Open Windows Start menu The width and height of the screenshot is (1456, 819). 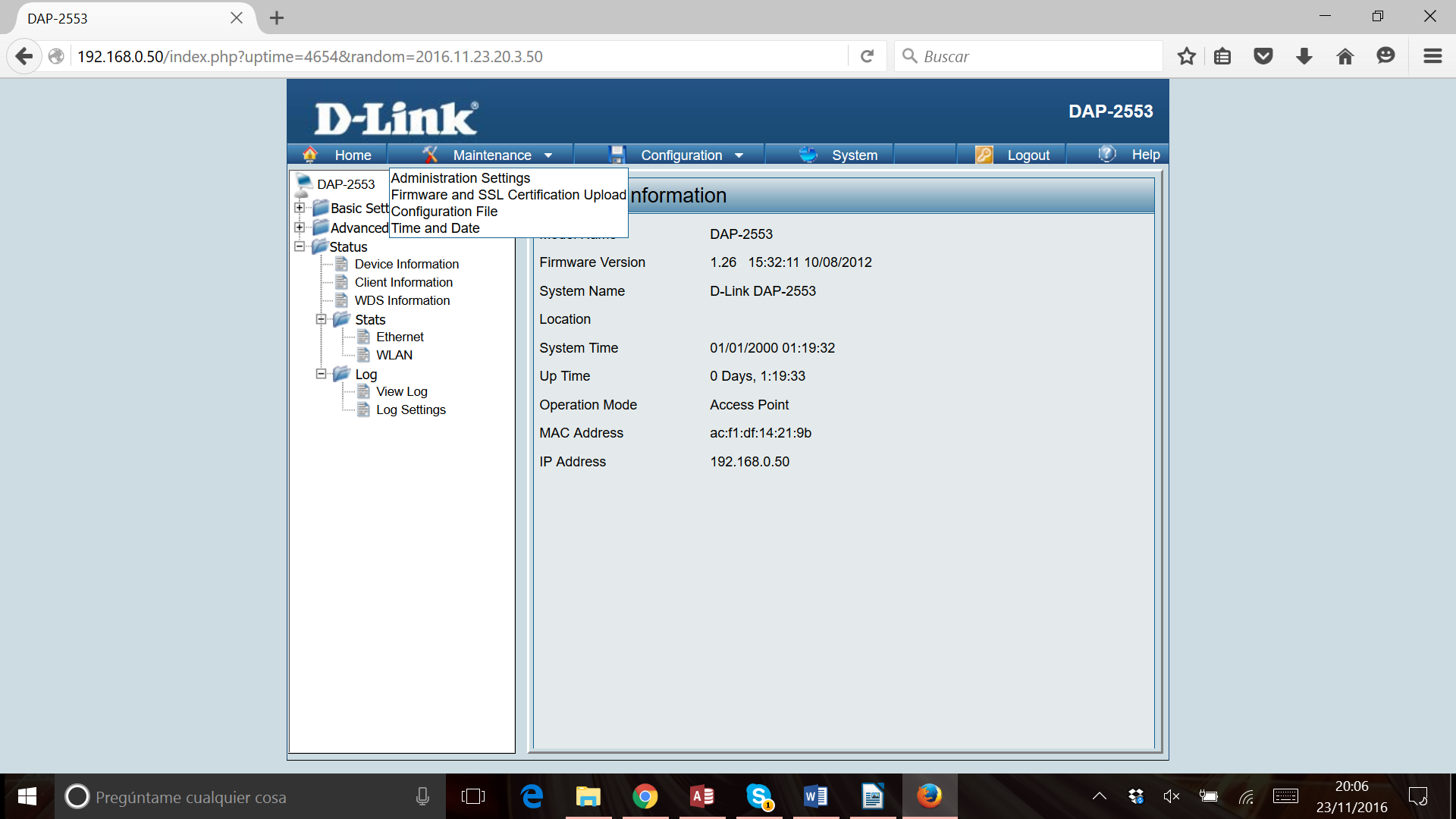[x=27, y=796]
